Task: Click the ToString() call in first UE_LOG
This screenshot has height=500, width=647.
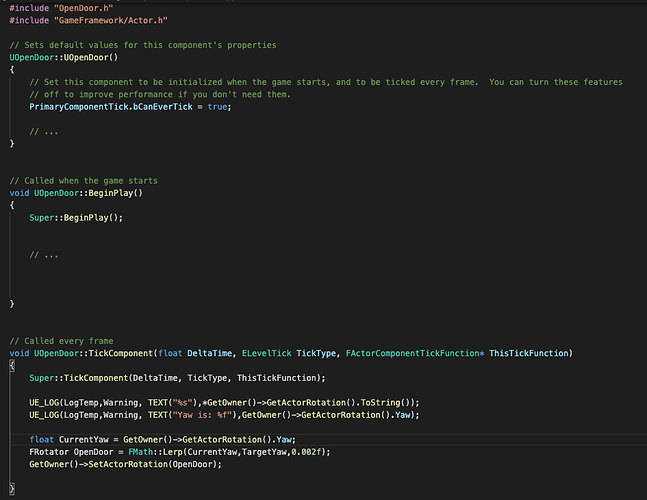Action: coord(385,403)
